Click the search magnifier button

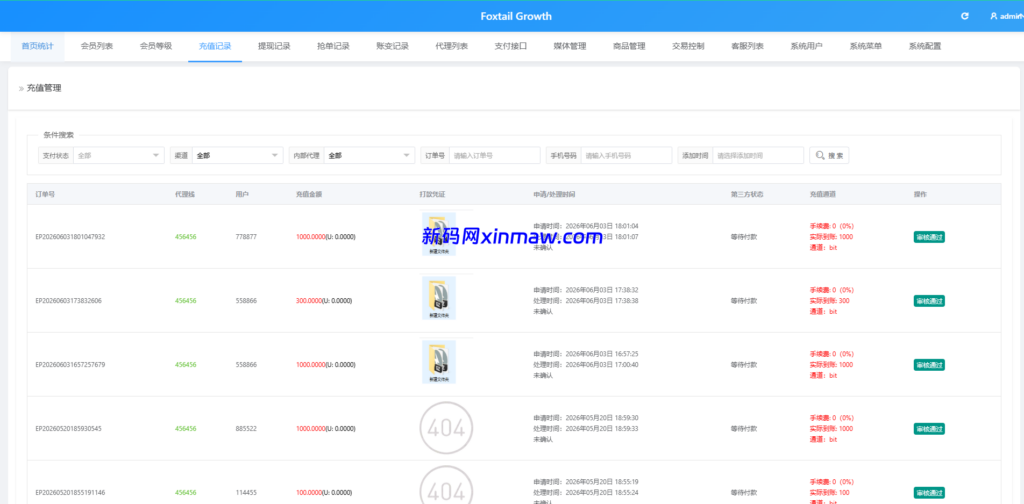pos(829,155)
